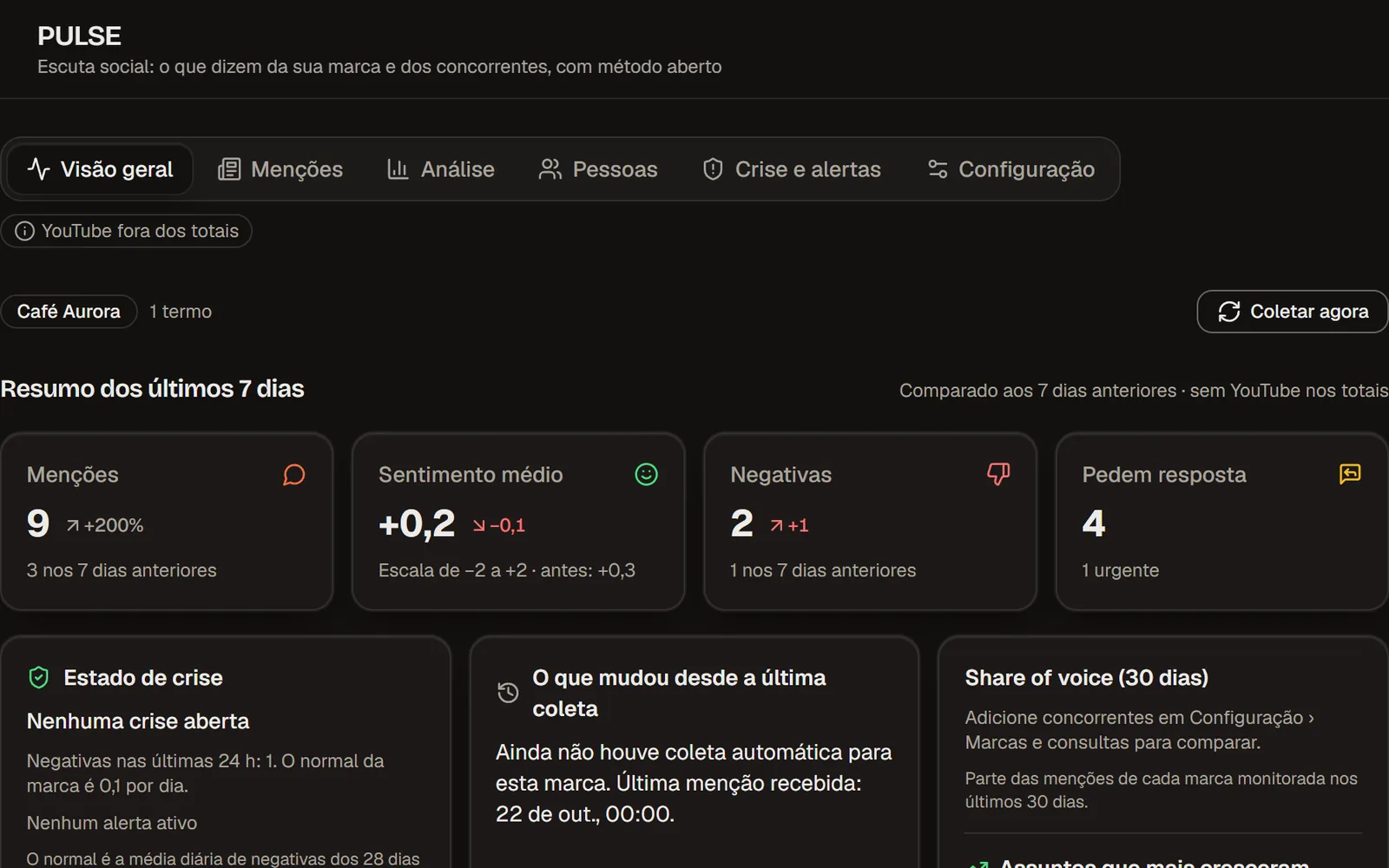Click the shield icon beside Estado de crise
Screen dimensions: 1389x868
tap(39, 678)
